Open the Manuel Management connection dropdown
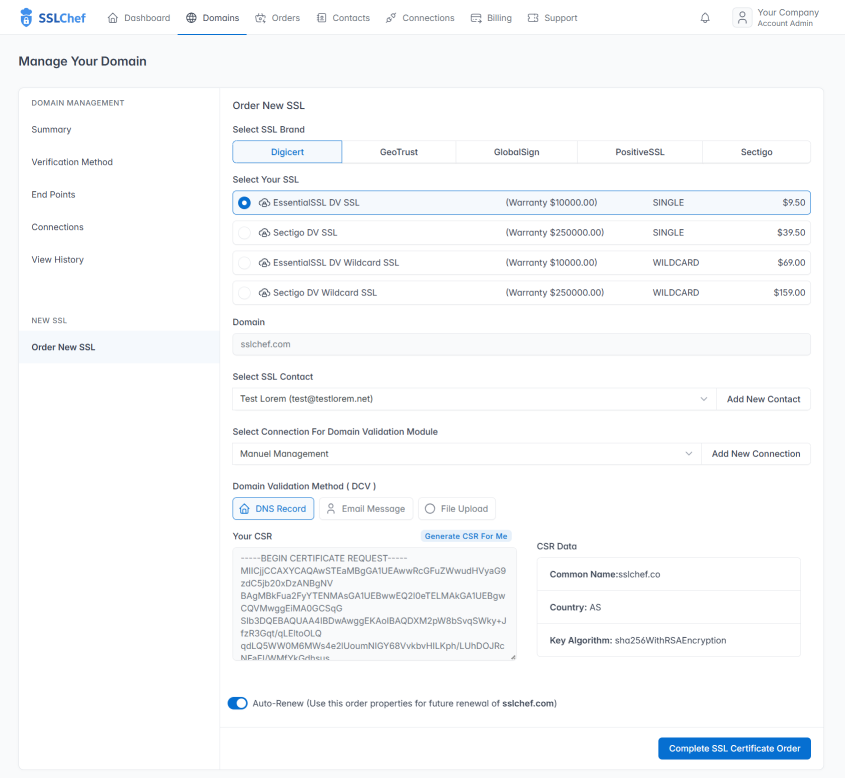This screenshot has height=778, width=845. click(x=467, y=454)
